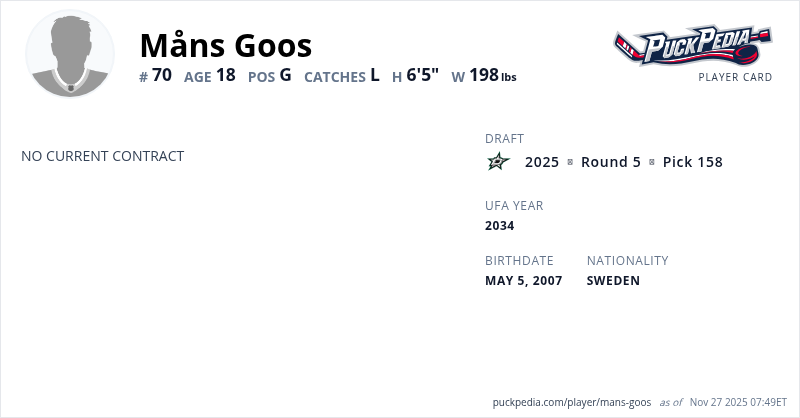The width and height of the screenshot is (800, 418).
Task: Click the nationality value Sweden
Action: 613,280
